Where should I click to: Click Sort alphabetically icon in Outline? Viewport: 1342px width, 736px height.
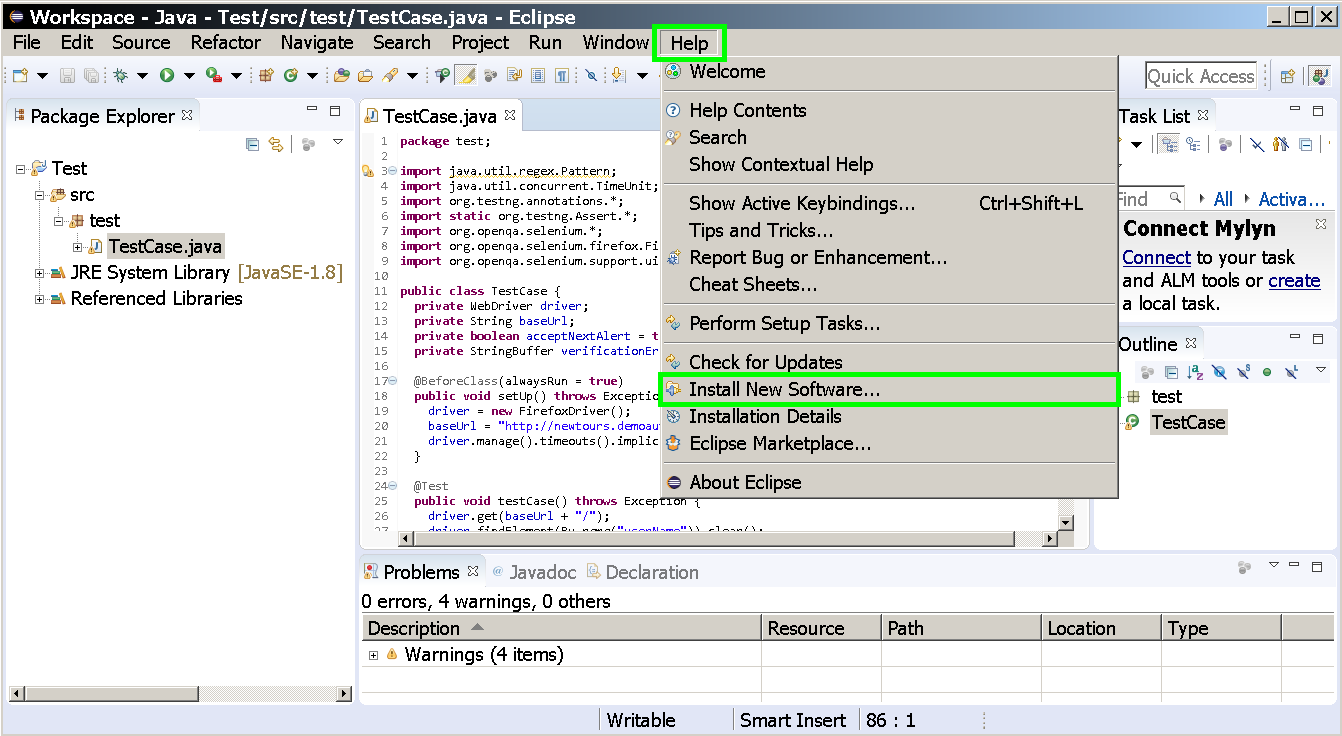coord(1195,372)
